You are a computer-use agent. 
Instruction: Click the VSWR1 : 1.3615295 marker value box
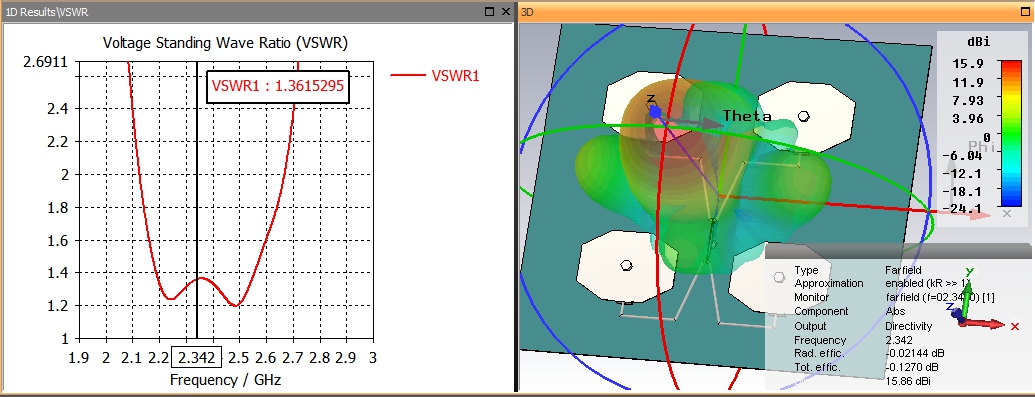click(x=278, y=86)
